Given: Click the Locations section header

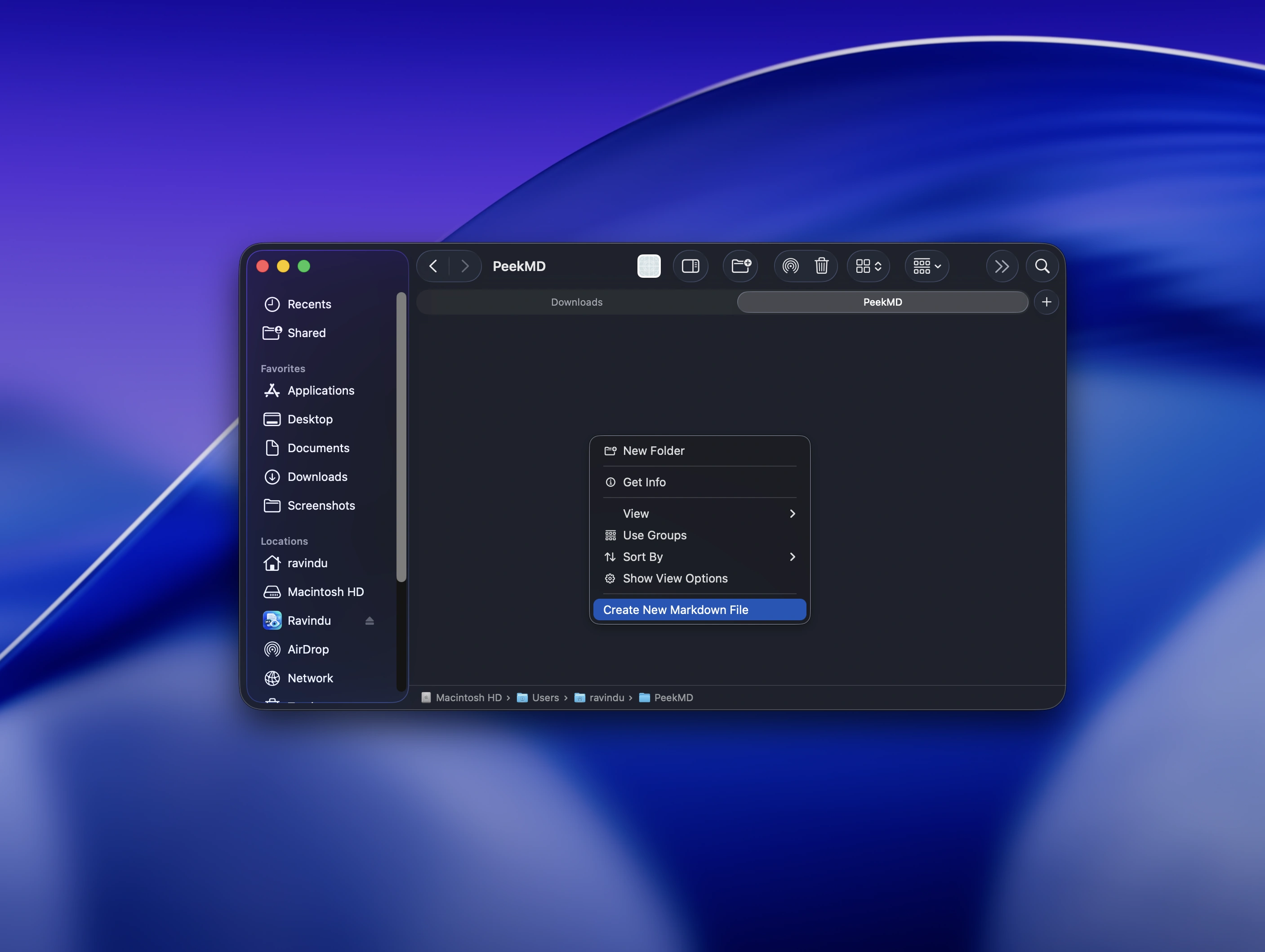Looking at the screenshot, I should 284,541.
